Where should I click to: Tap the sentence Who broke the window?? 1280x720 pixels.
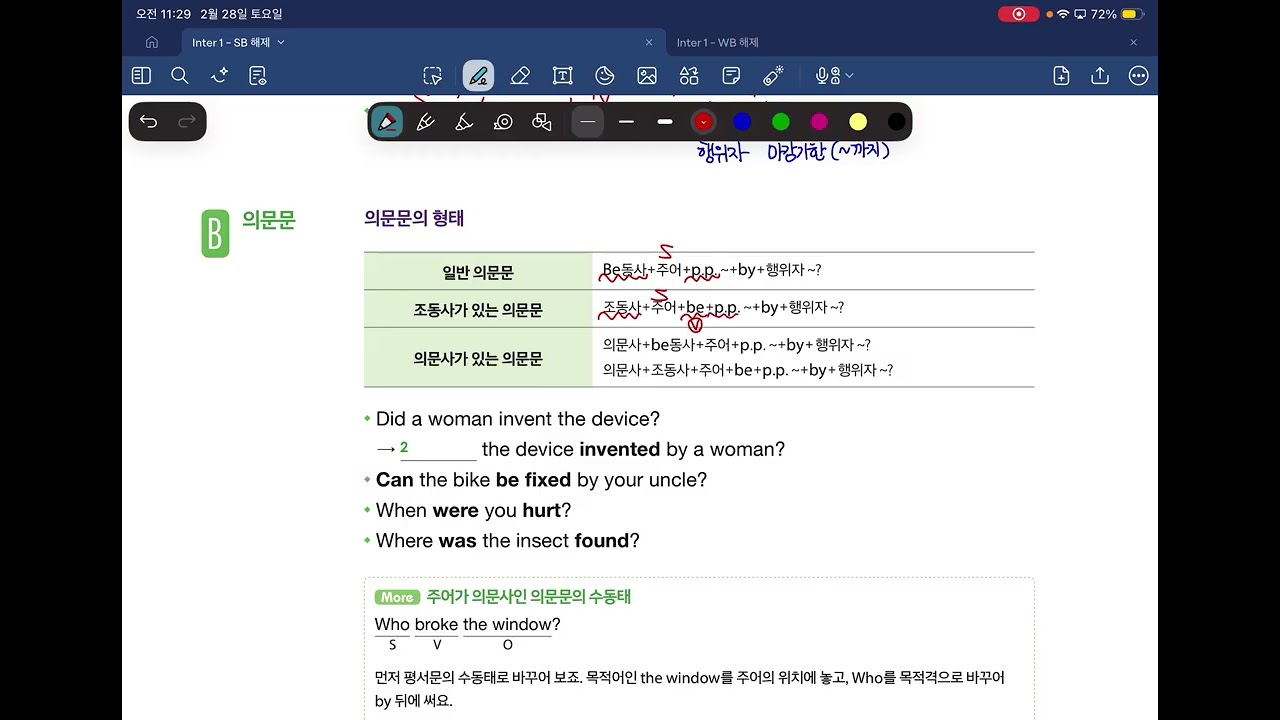[x=467, y=624]
